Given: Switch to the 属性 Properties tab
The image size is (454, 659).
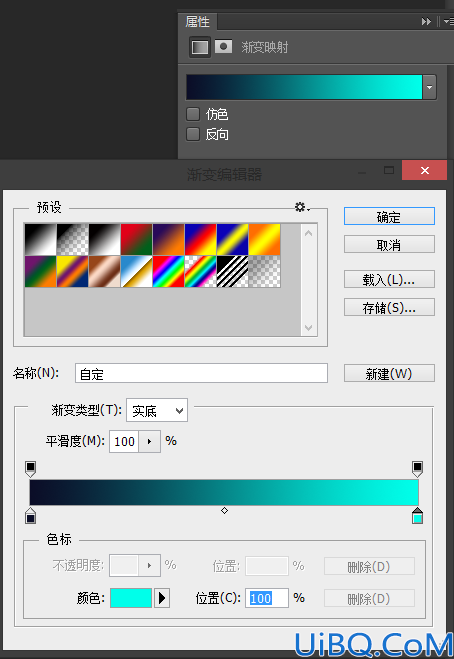Looking at the screenshot, I should [x=198, y=21].
